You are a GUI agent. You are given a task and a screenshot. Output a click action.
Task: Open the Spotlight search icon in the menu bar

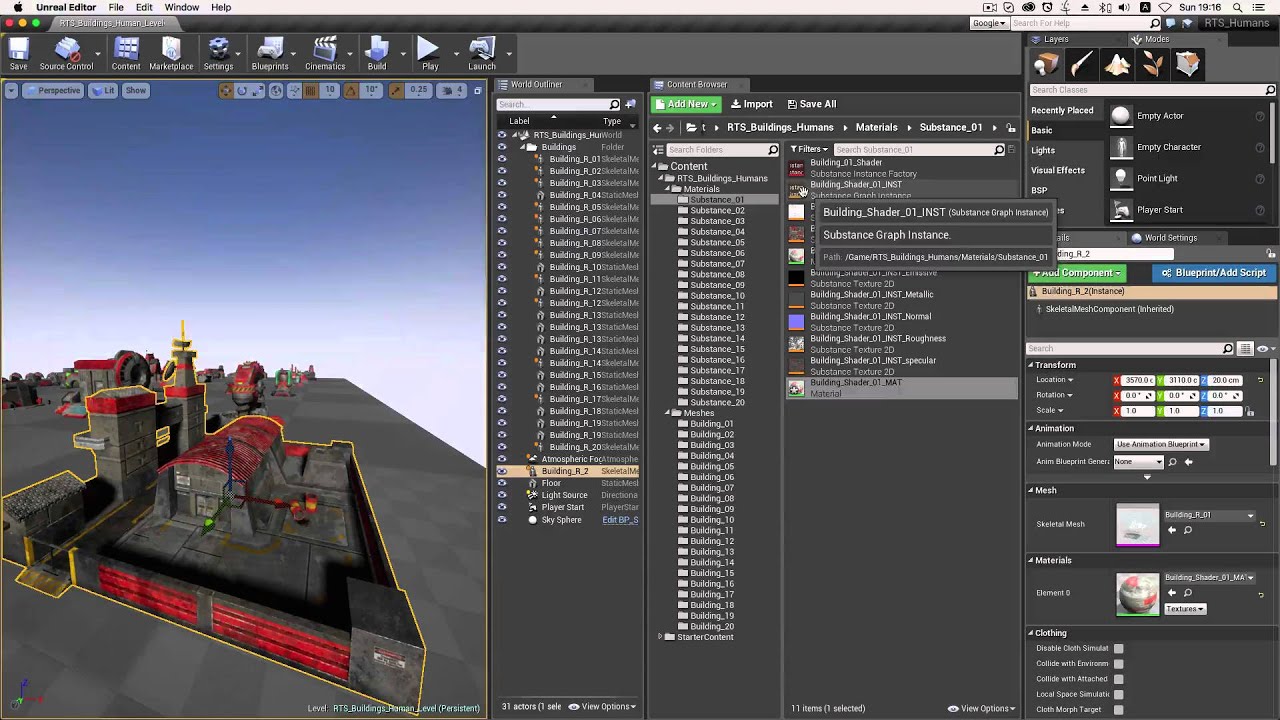point(1237,8)
